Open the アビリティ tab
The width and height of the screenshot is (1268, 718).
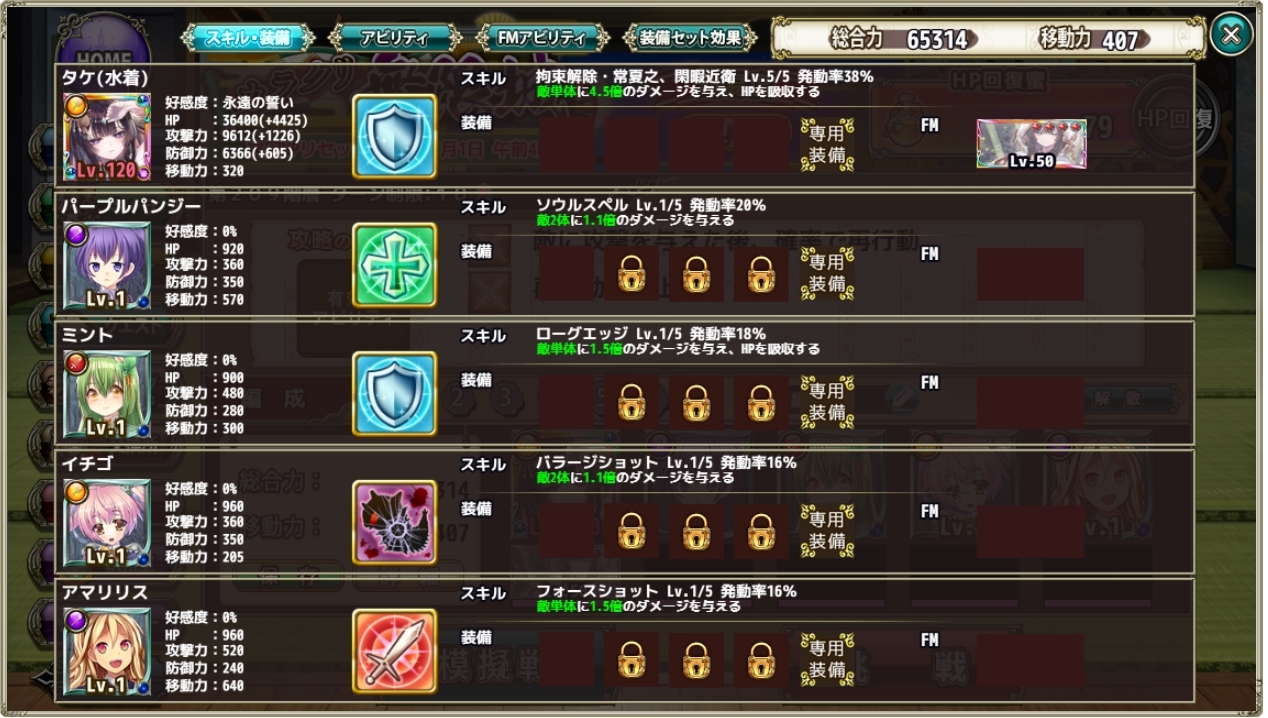[394, 38]
